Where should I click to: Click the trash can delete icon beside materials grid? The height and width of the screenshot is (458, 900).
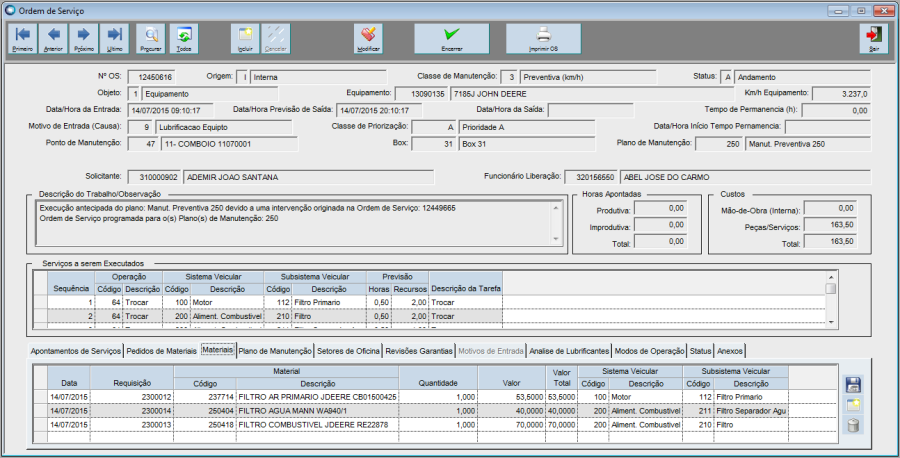click(x=853, y=426)
